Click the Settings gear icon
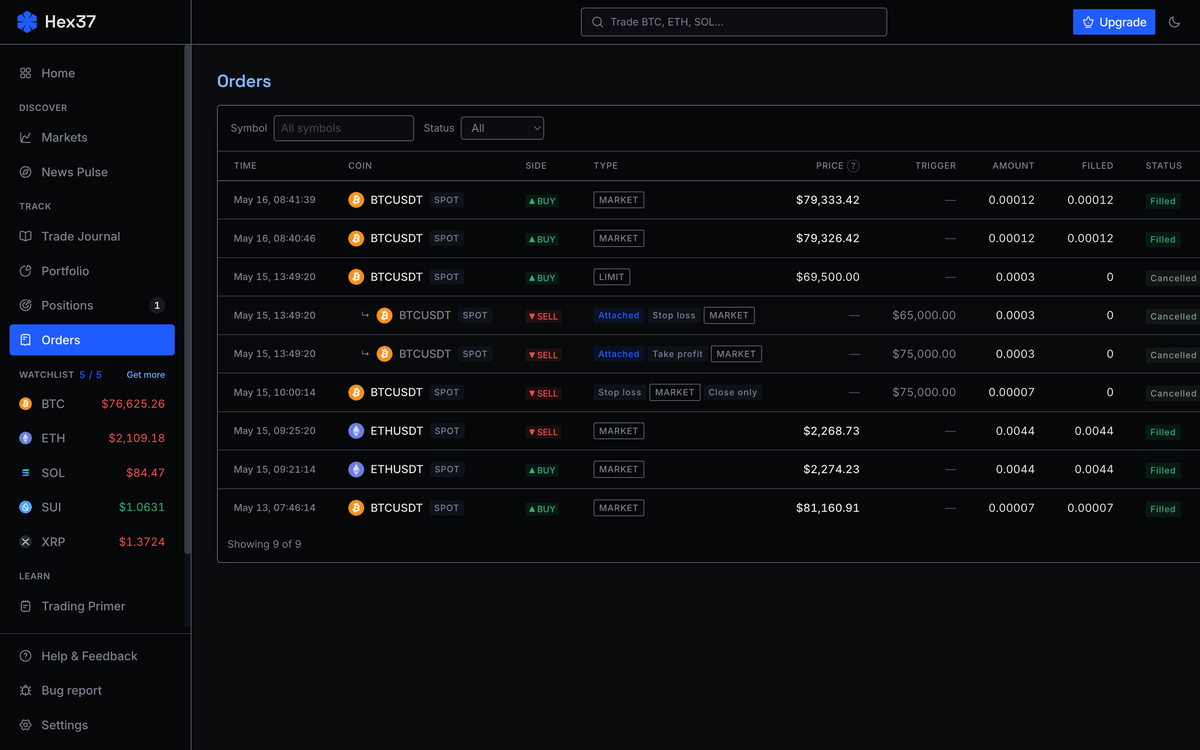 click(x=26, y=725)
